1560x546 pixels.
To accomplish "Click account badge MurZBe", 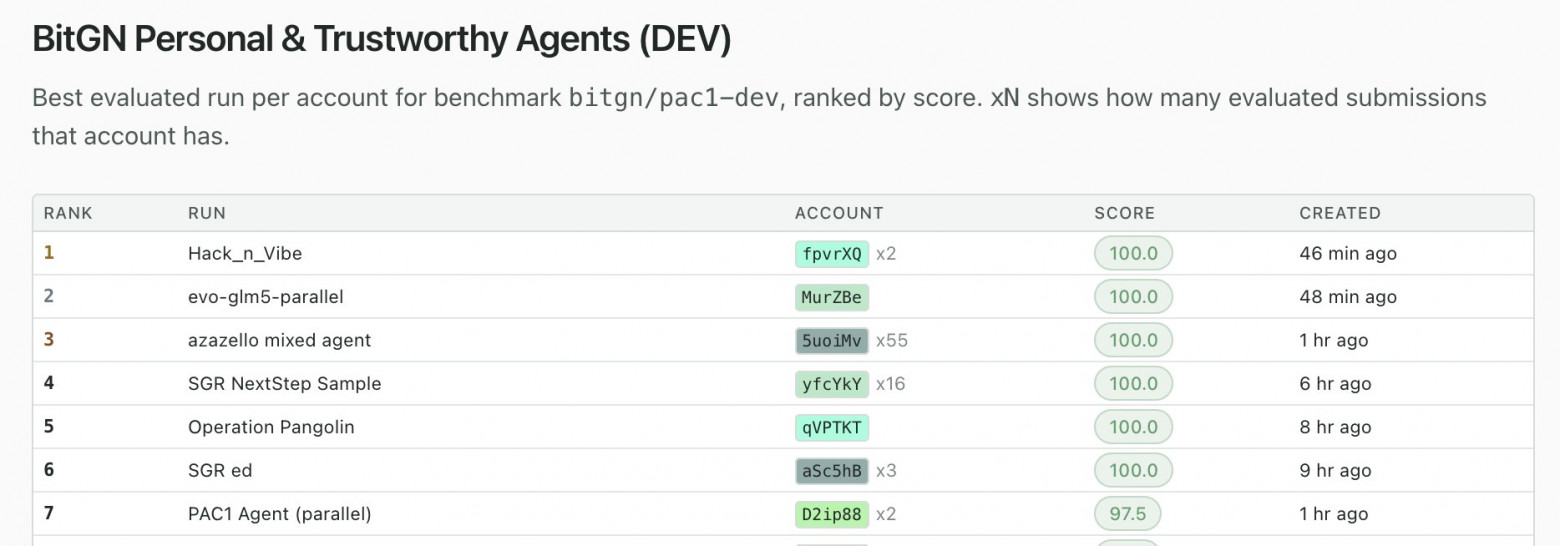I will tap(832, 297).
